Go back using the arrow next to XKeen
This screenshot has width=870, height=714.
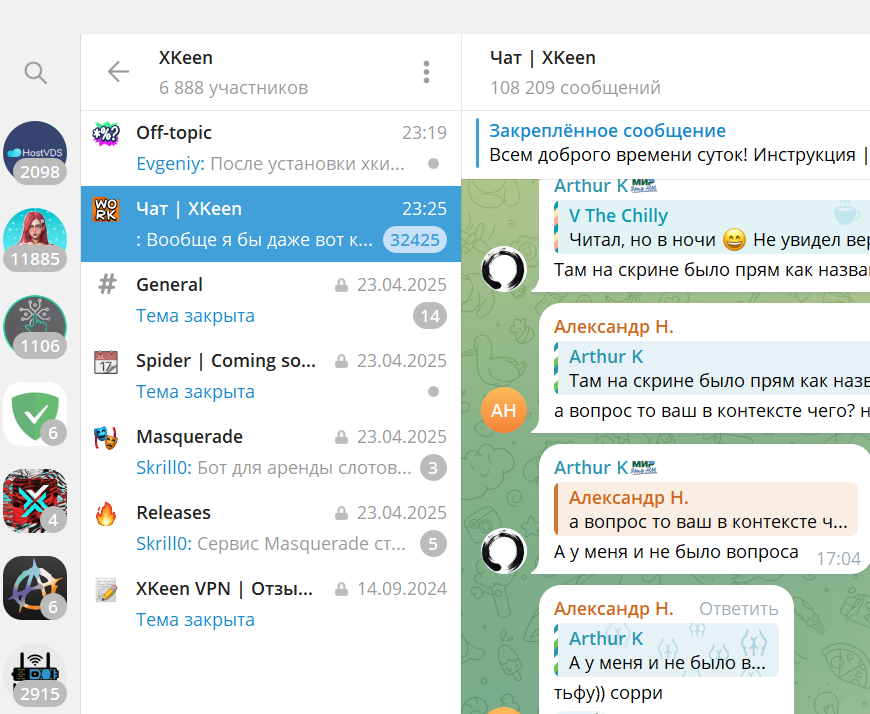(118, 72)
